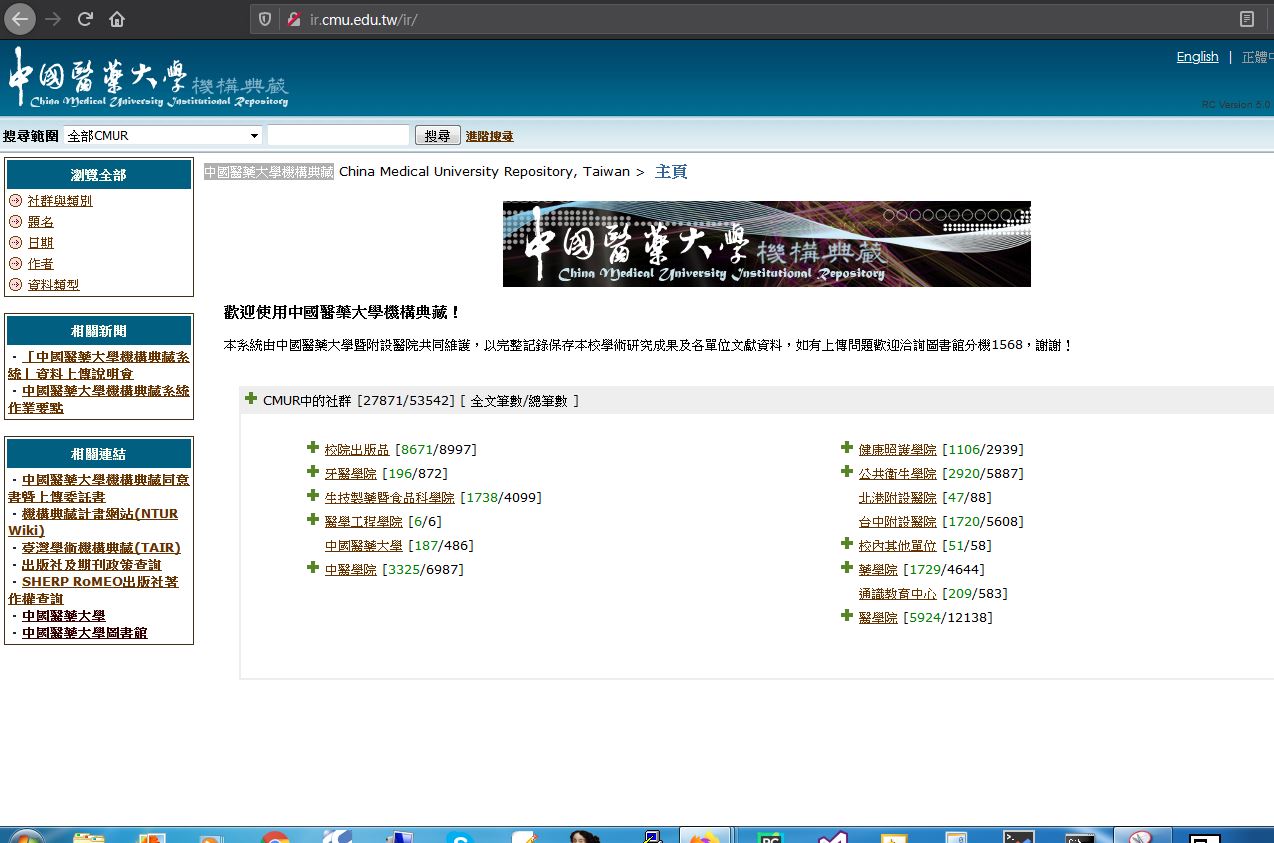This screenshot has width=1274, height=843.
Task: Click the 搜尋 search button
Action: 437,135
